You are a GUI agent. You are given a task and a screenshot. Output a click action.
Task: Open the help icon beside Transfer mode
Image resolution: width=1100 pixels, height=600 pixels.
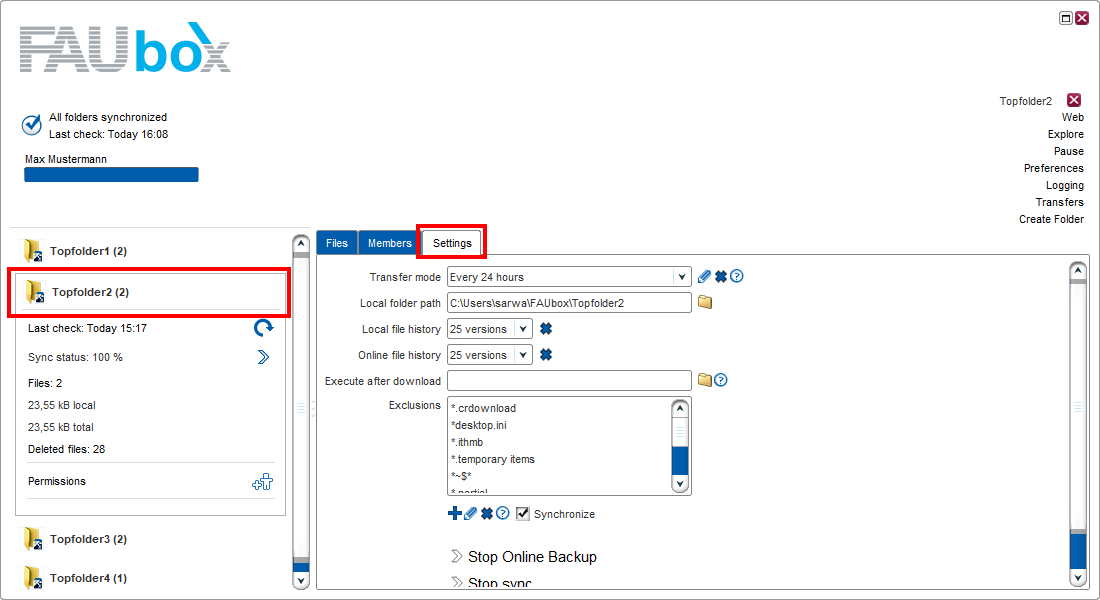click(x=737, y=276)
